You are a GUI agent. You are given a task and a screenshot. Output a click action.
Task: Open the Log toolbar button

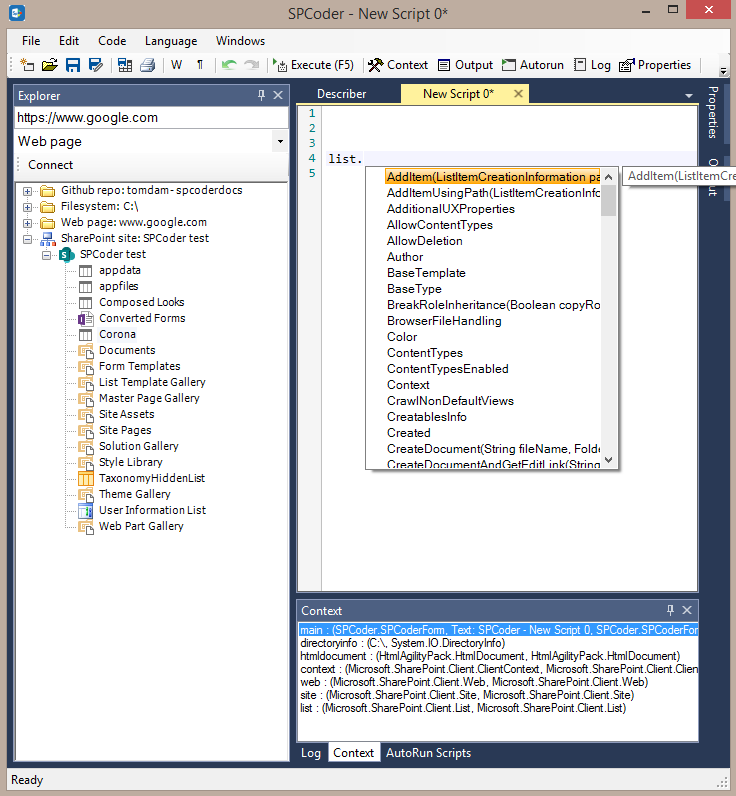click(x=592, y=65)
